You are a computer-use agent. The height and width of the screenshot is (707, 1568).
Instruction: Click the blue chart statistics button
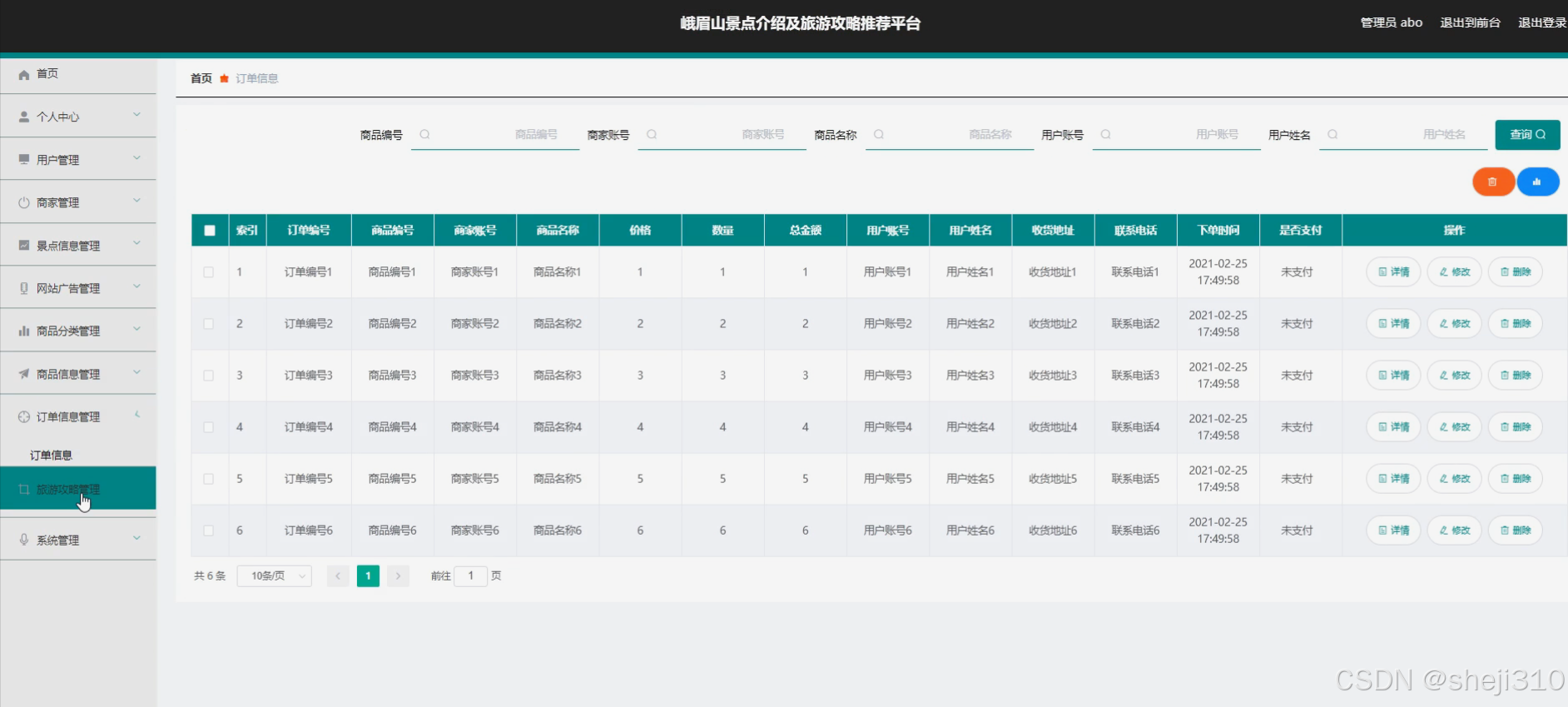pos(1537,182)
